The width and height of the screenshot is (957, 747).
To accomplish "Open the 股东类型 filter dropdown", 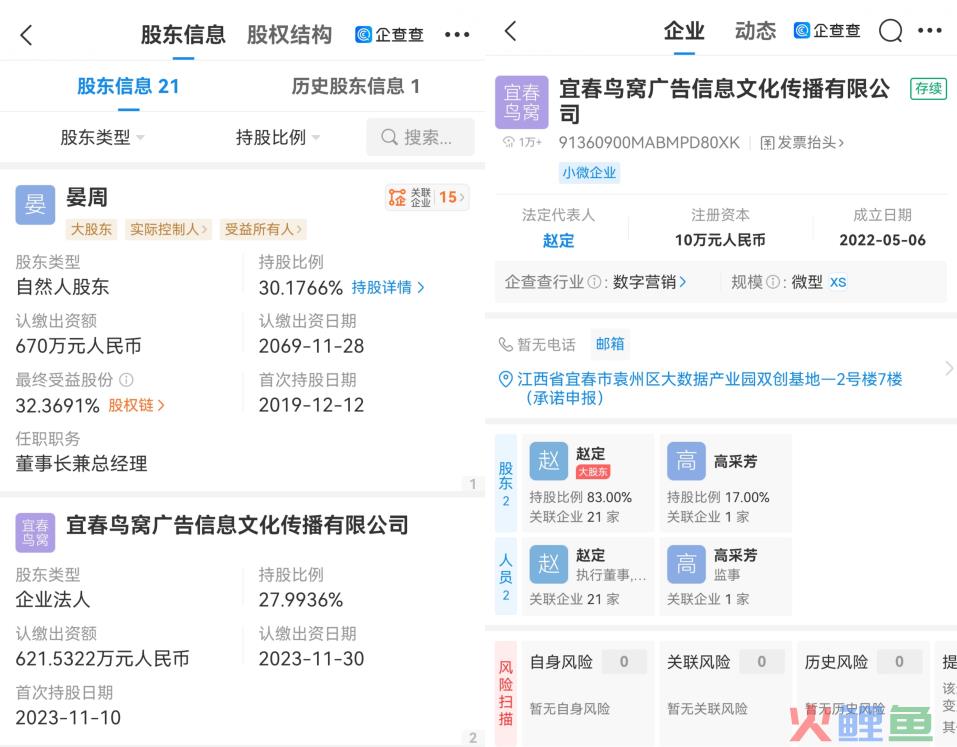I will click(x=102, y=137).
